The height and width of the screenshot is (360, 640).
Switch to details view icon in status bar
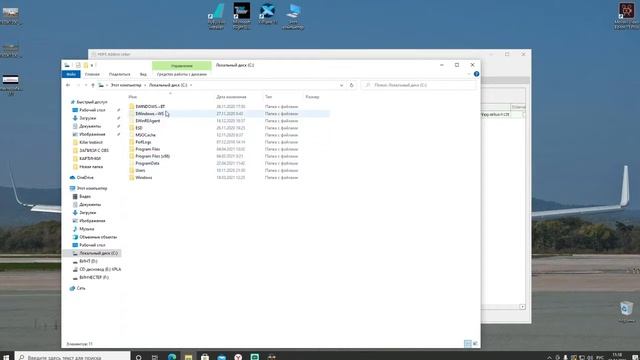pos(468,344)
